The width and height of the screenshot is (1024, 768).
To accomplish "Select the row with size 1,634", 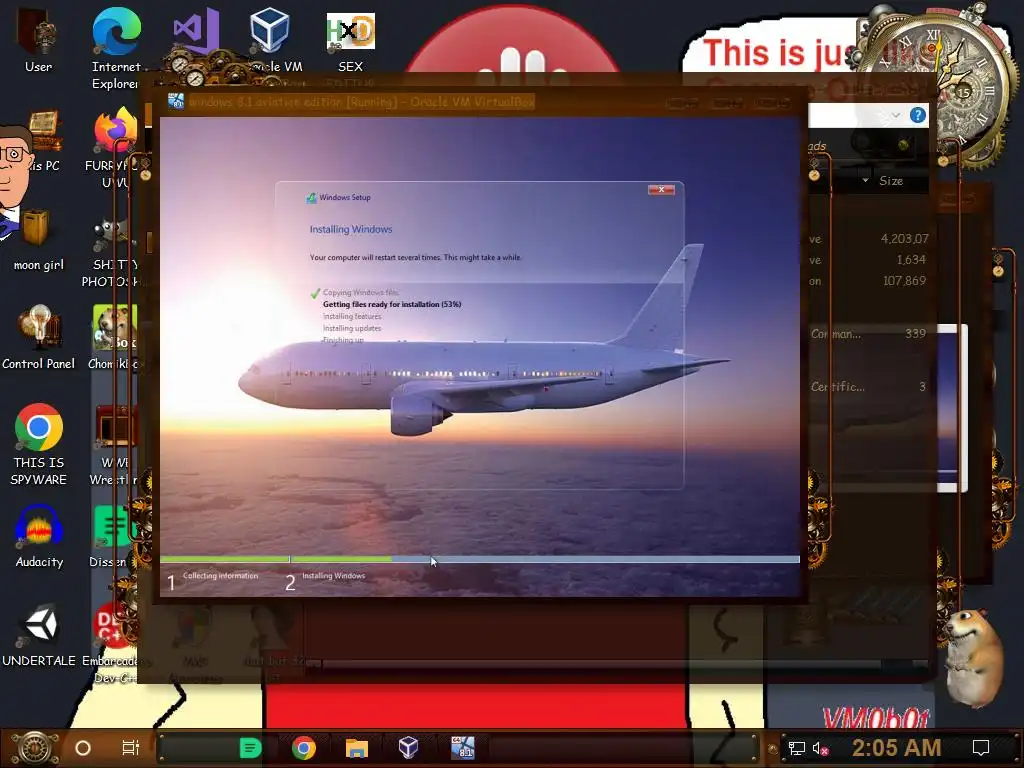I will pyautogui.click(x=869, y=260).
